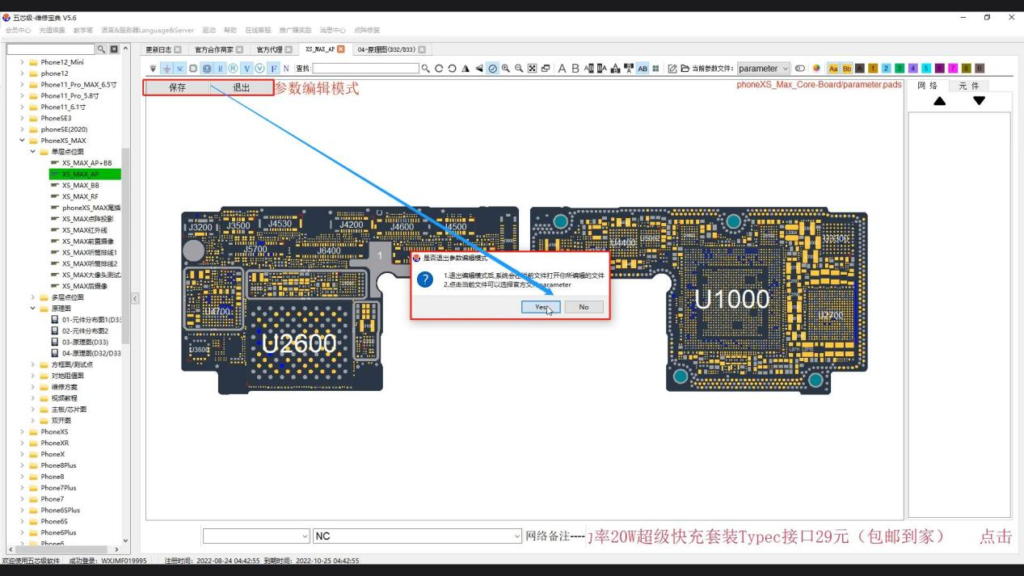Click the 保存 save button
Screen dimensions: 1024x576
[x=177, y=88]
